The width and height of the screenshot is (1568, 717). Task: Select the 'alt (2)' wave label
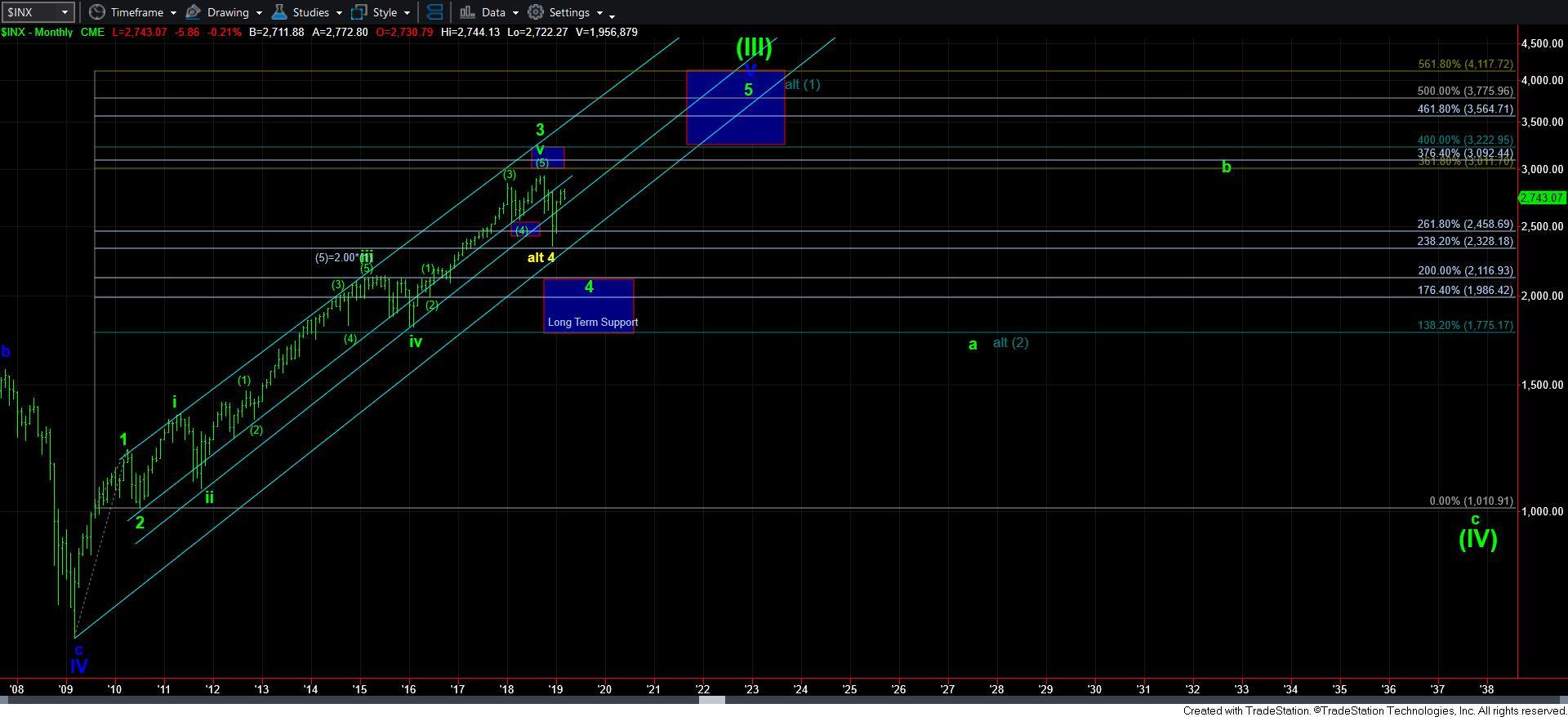[1010, 343]
